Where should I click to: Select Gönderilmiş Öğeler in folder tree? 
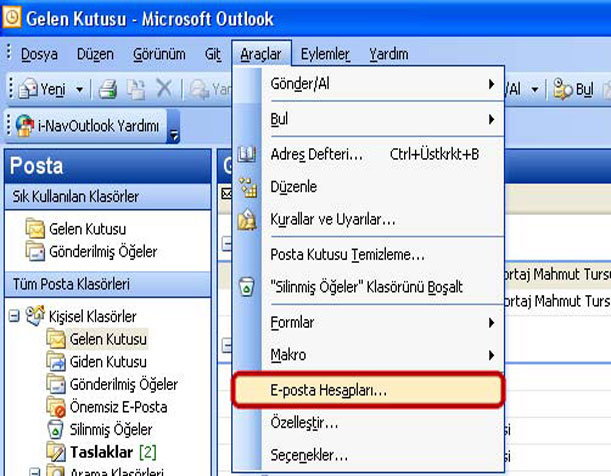coord(124,384)
